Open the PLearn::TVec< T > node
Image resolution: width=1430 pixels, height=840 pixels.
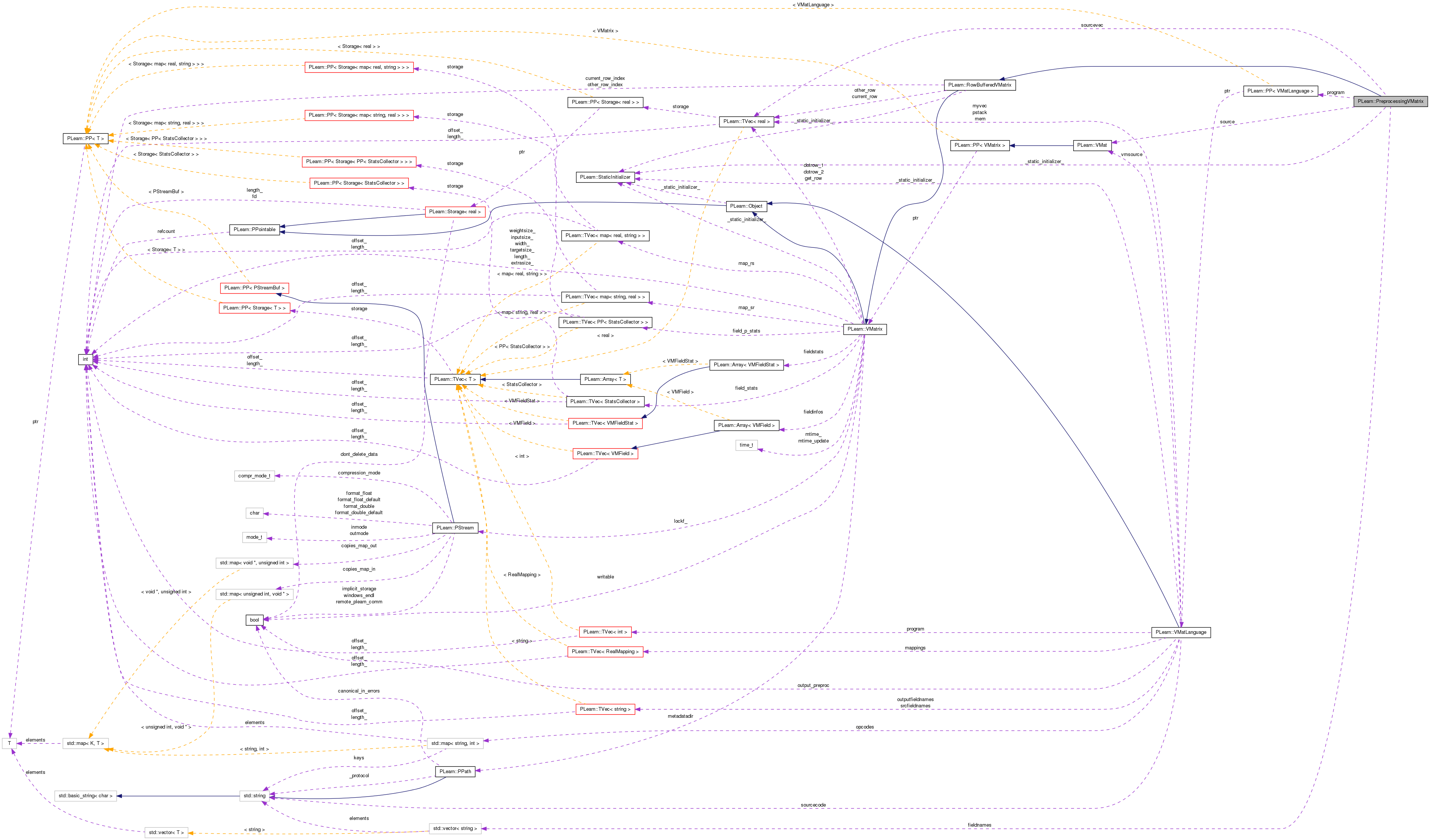[455, 379]
